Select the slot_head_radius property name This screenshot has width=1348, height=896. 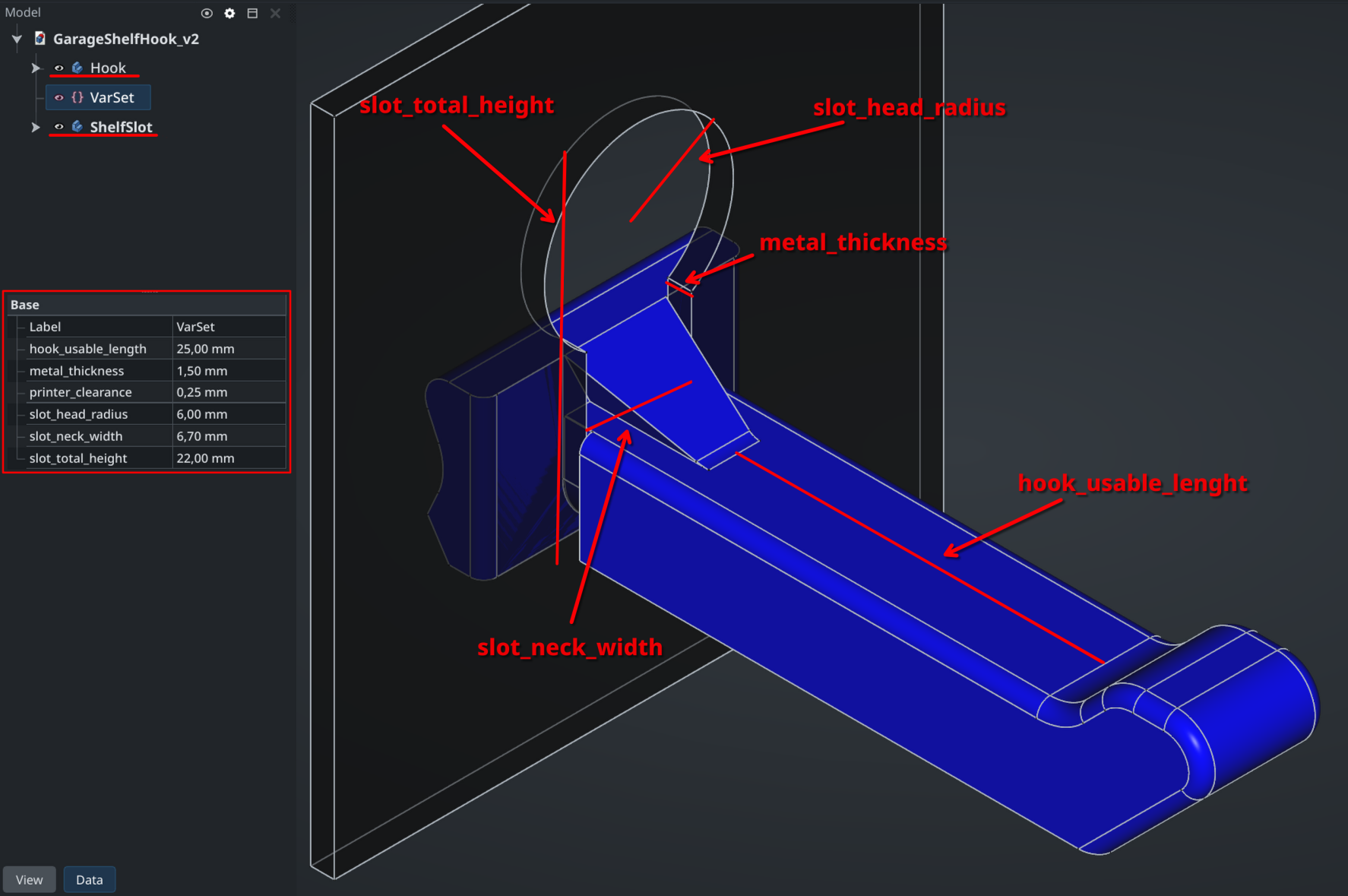pos(78,414)
